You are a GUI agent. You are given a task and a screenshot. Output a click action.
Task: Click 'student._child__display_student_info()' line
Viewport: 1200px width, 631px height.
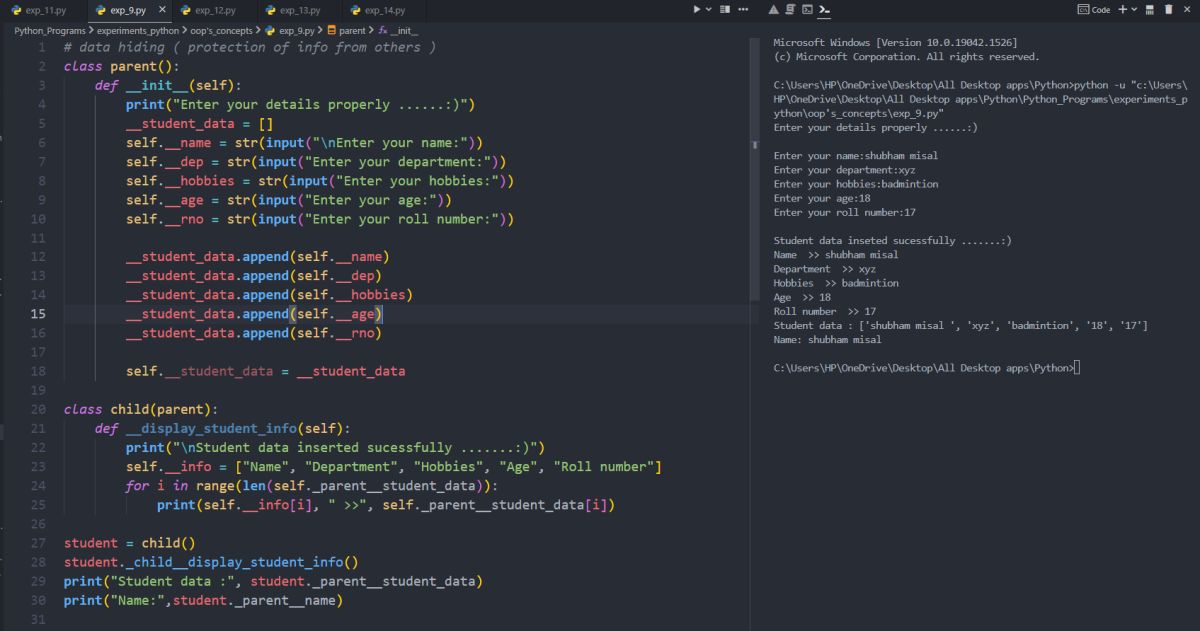[x=211, y=562]
